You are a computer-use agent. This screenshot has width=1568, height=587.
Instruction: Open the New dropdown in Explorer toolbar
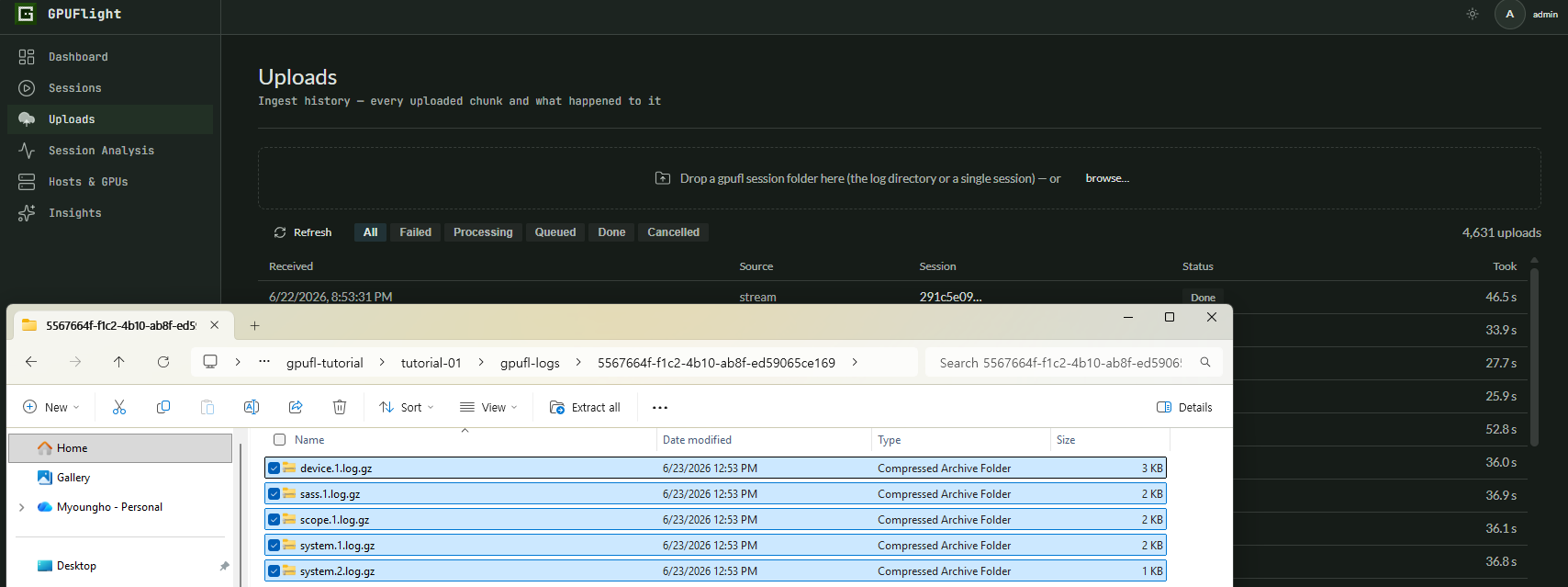tap(51, 407)
